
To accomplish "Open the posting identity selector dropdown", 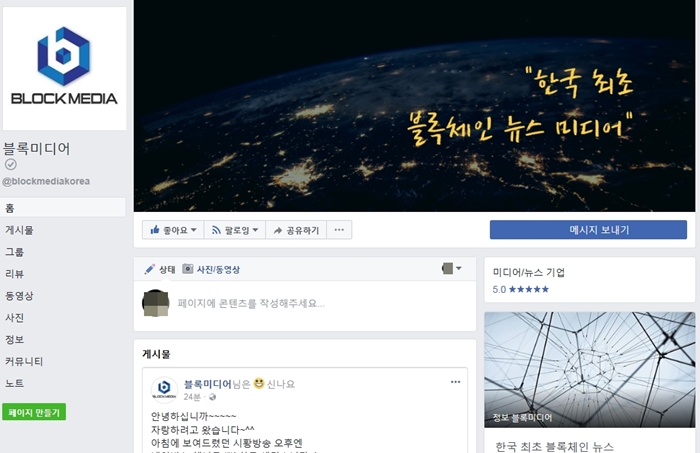I will (452, 268).
